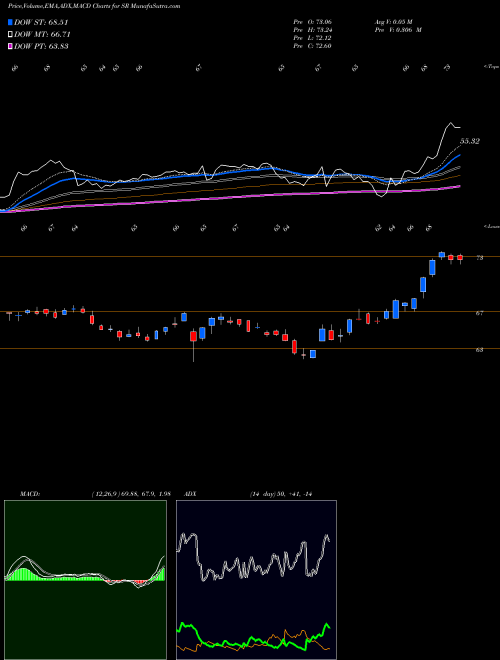The image size is (500, 660).
Task: Click the 'DOW ST: 68.51' legend label
Action: pyautogui.click(x=41, y=22)
